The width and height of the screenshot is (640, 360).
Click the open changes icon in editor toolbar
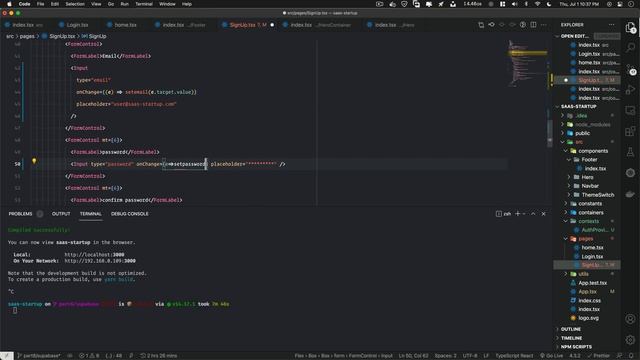coord(481,25)
